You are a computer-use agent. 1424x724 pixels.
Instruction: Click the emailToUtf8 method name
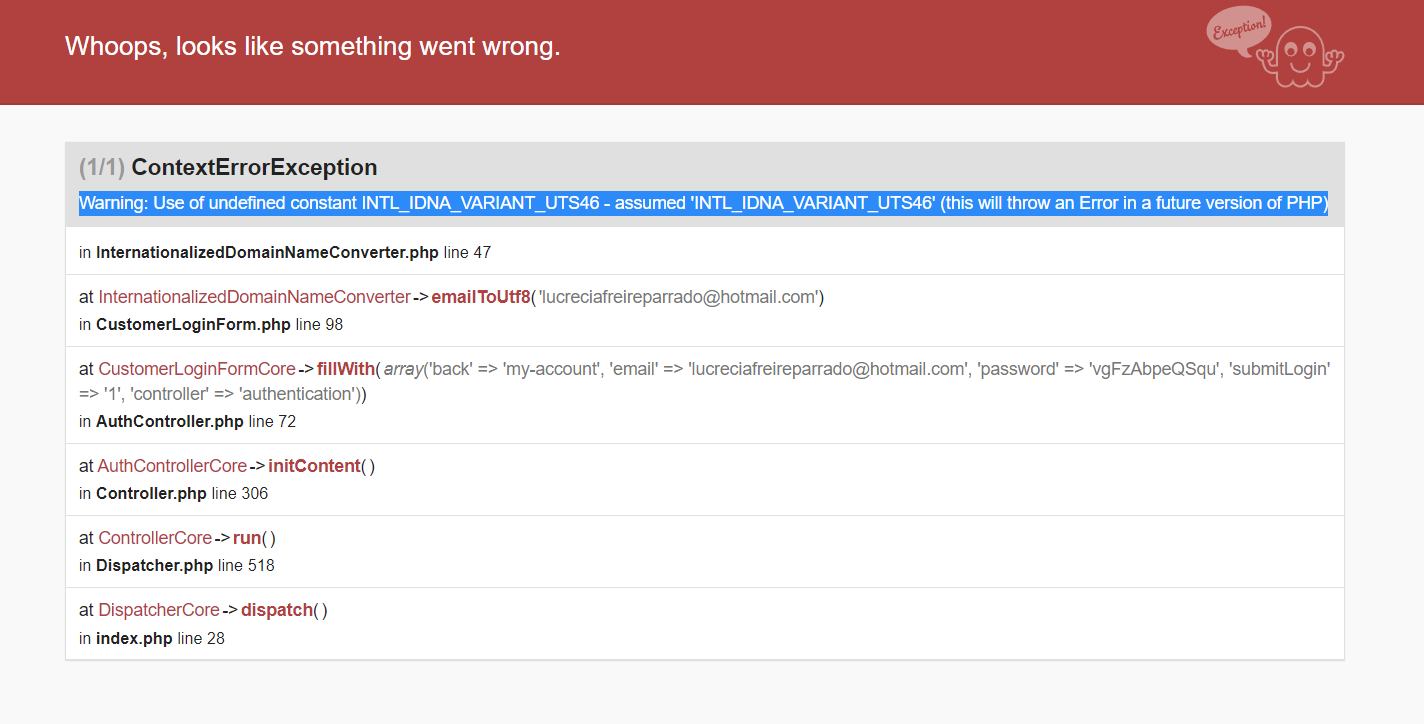click(x=480, y=297)
